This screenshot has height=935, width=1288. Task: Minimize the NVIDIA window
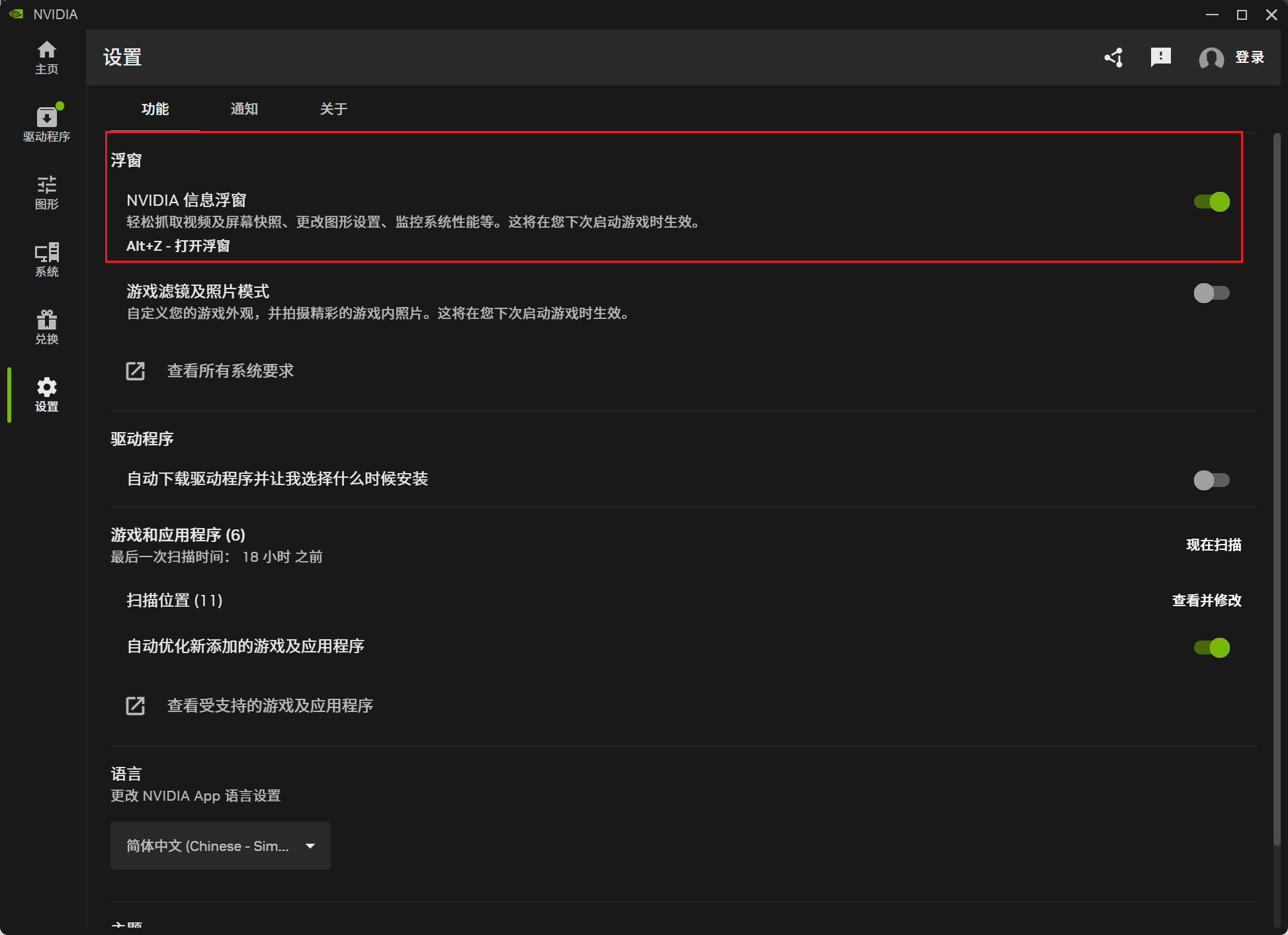click(1212, 15)
